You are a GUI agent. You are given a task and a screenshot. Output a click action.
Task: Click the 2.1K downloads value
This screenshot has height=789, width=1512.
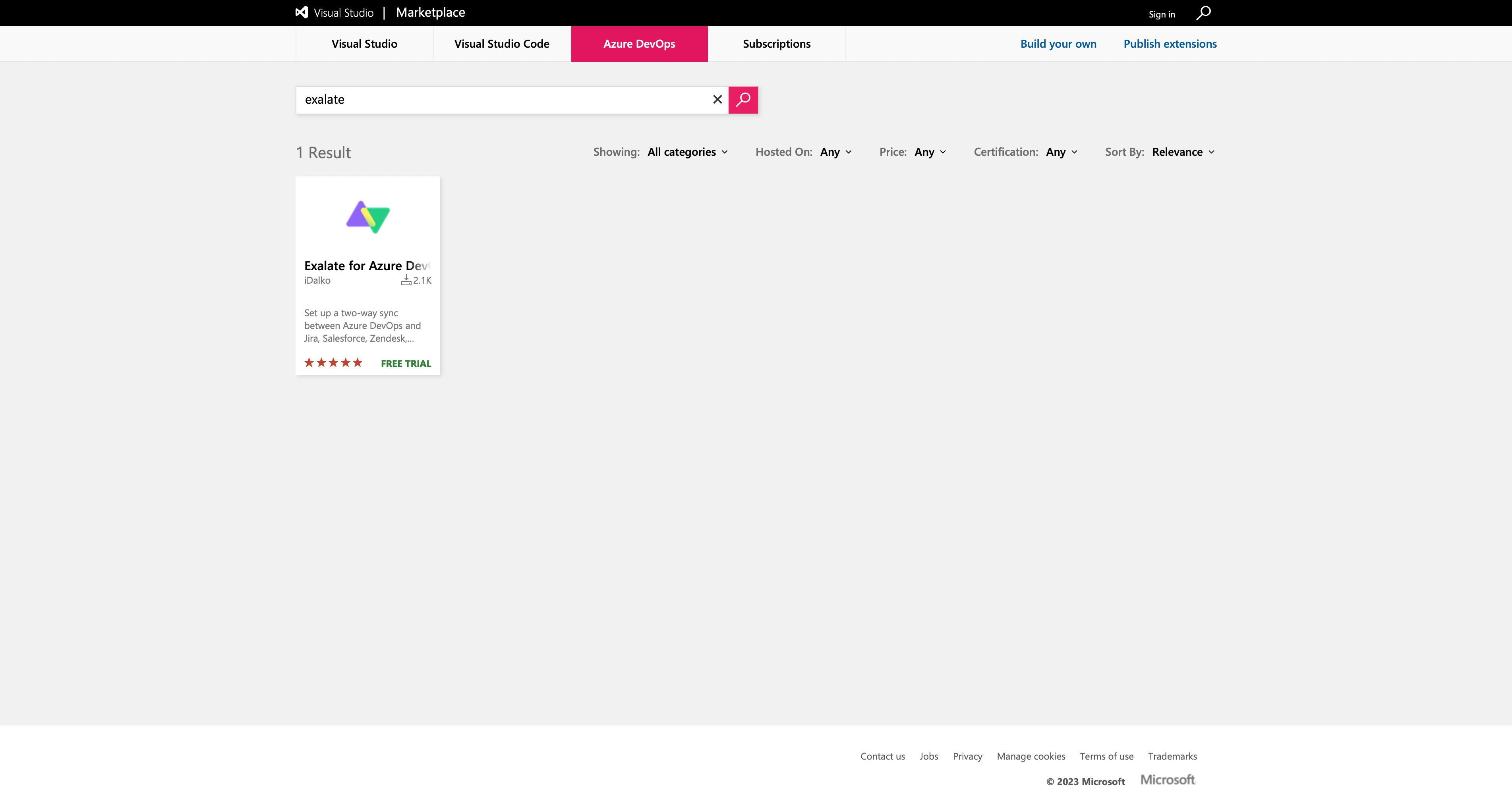point(422,280)
